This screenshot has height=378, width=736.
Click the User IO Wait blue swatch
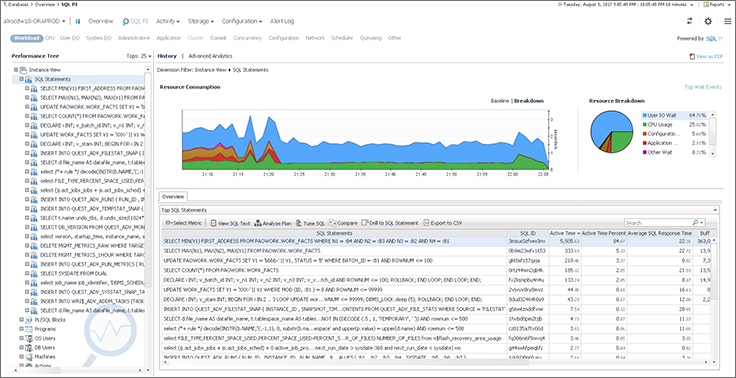click(x=644, y=115)
